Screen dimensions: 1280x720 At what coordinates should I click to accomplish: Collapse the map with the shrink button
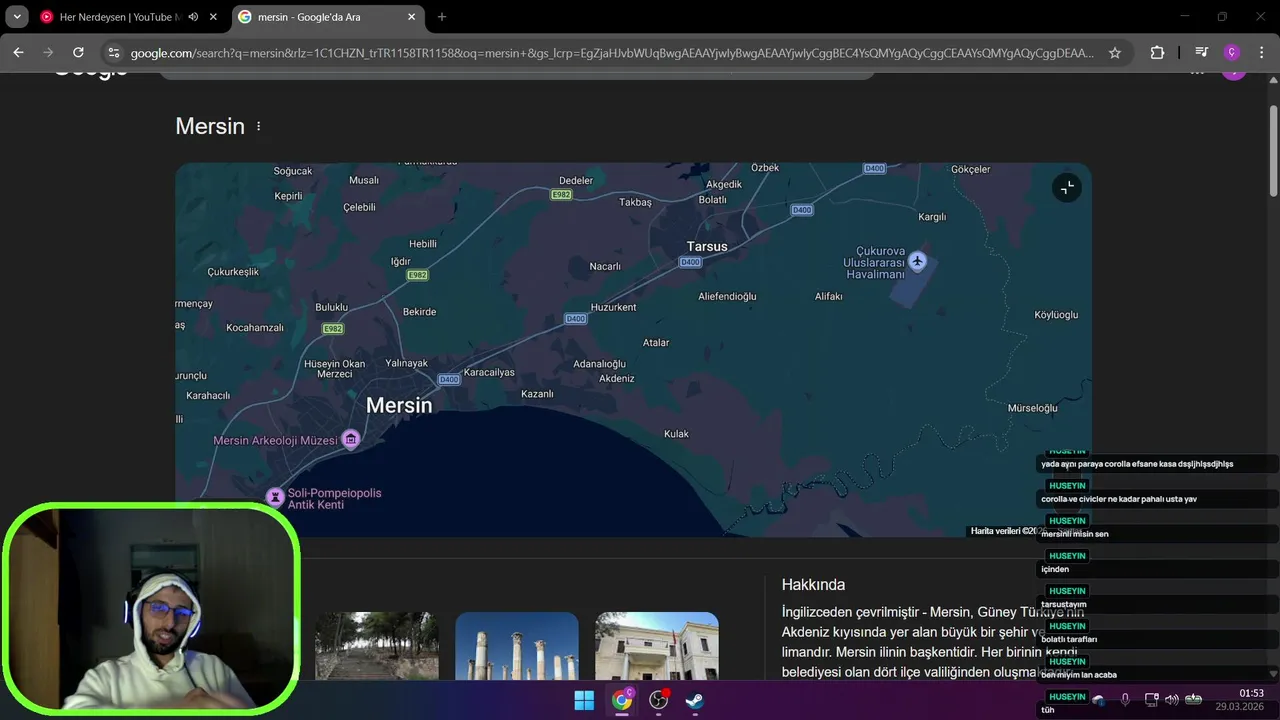pyautogui.click(x=1067, y=187)
